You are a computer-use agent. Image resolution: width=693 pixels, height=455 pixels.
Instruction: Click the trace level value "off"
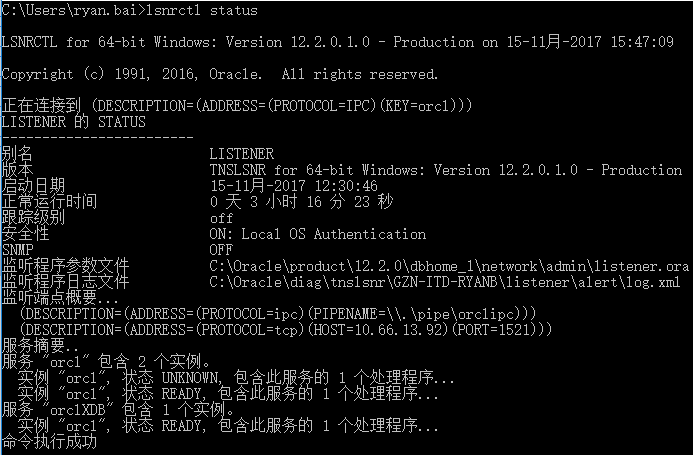[x=221, y=218]
